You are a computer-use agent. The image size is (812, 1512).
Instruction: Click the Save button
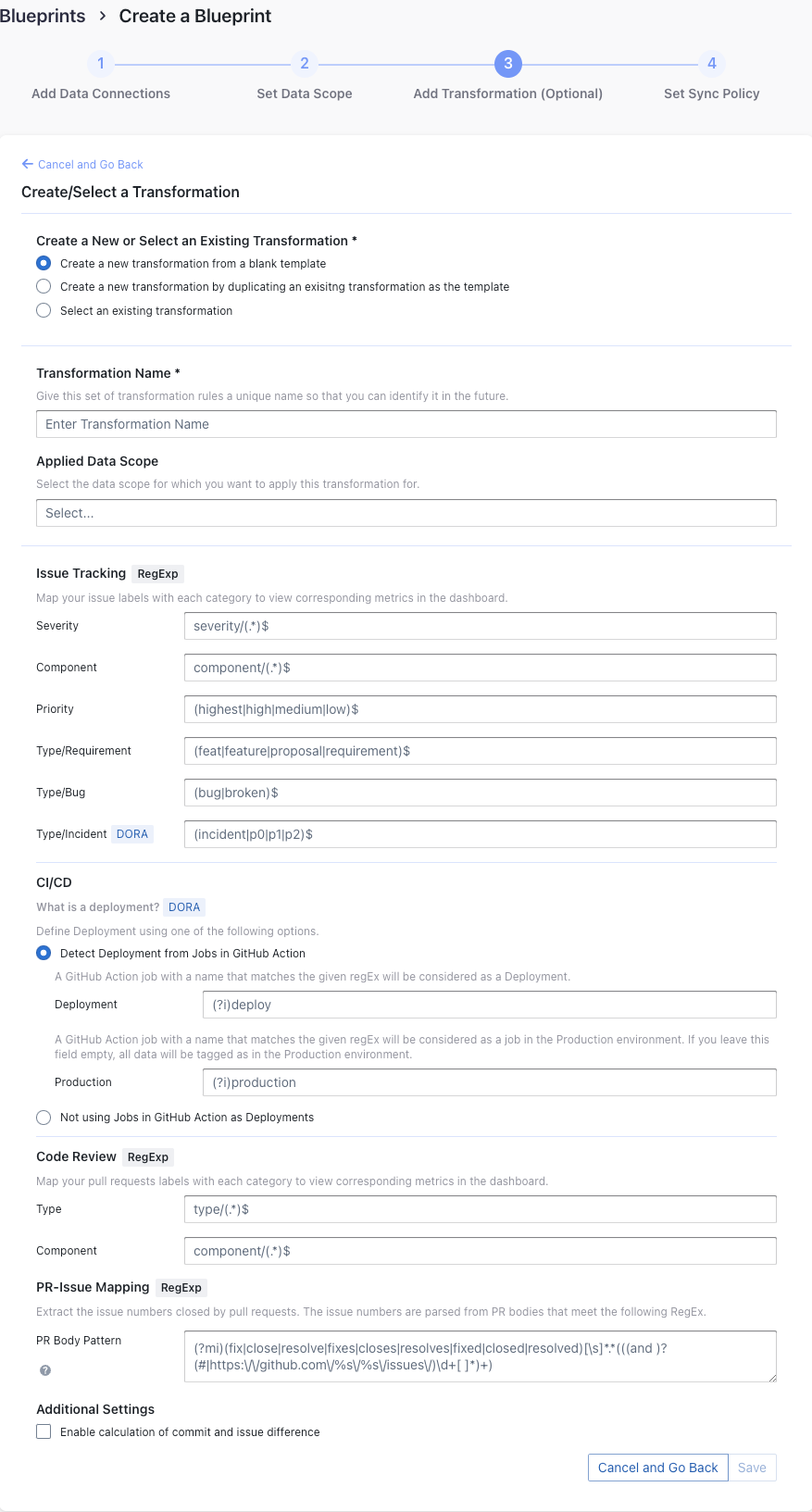pyautogui.click(x=752, y=1468)
